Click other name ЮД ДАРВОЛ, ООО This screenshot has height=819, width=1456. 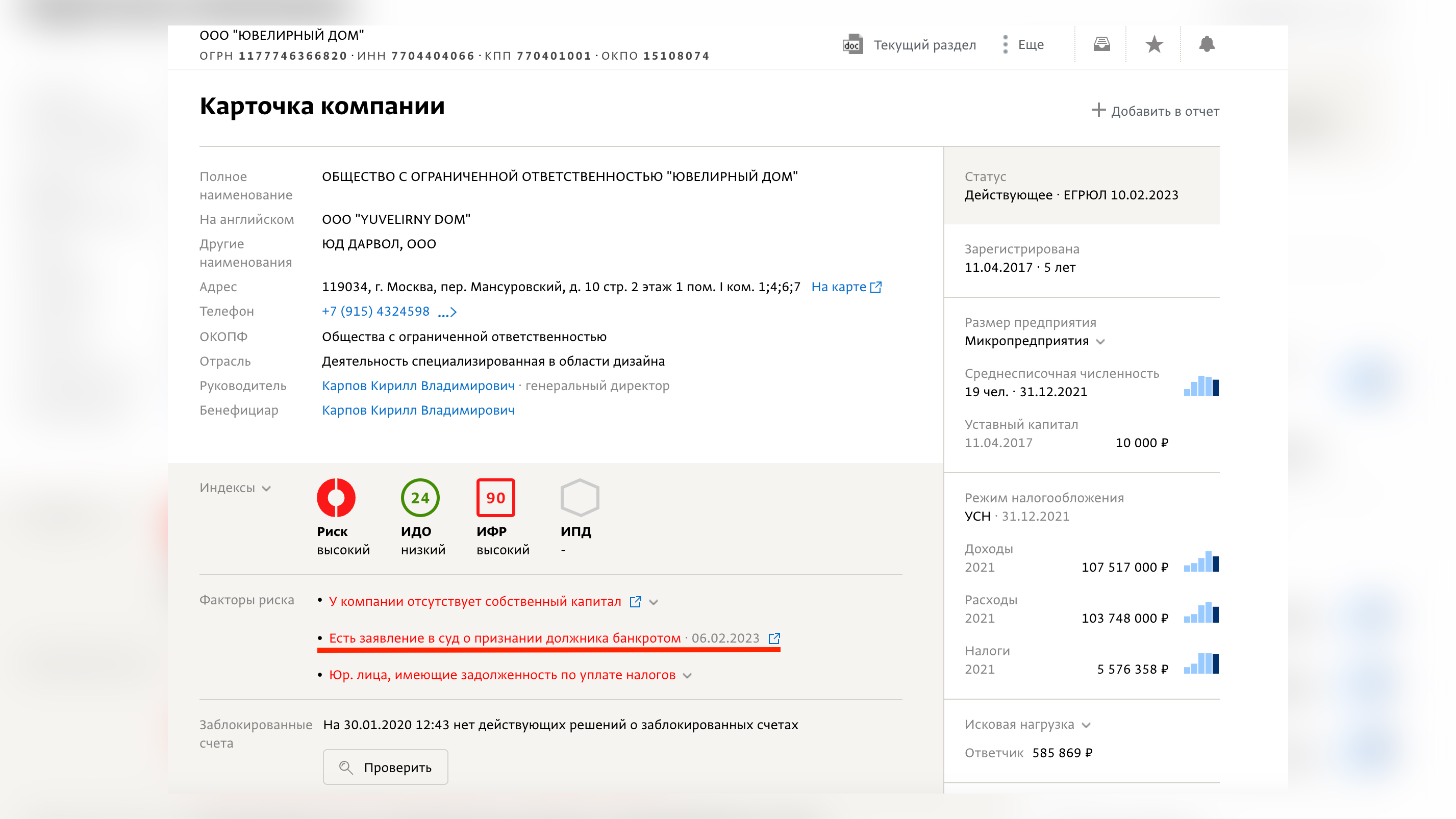coord(379,244)
